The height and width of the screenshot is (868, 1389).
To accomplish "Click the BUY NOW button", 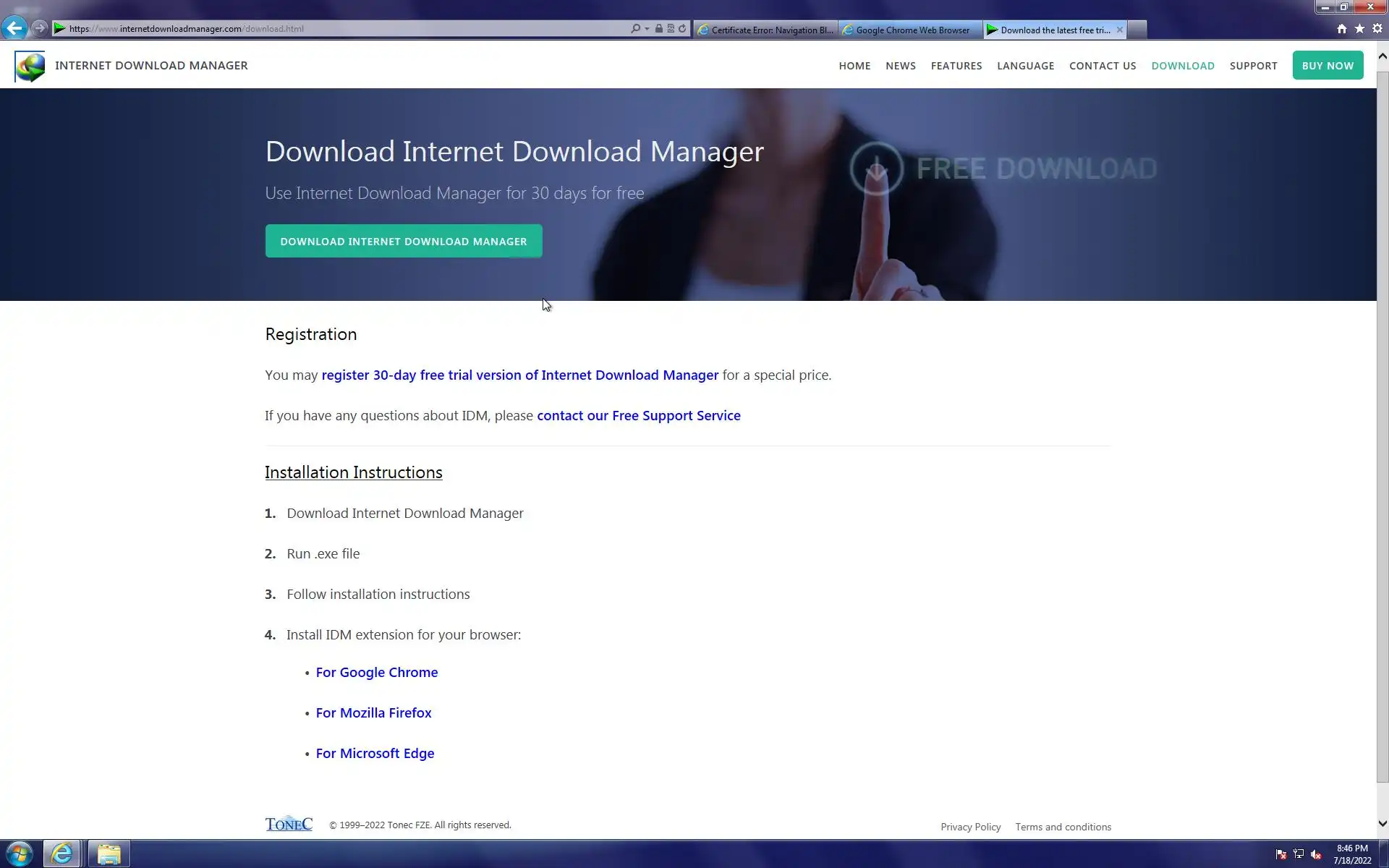I will point(1327,66).
